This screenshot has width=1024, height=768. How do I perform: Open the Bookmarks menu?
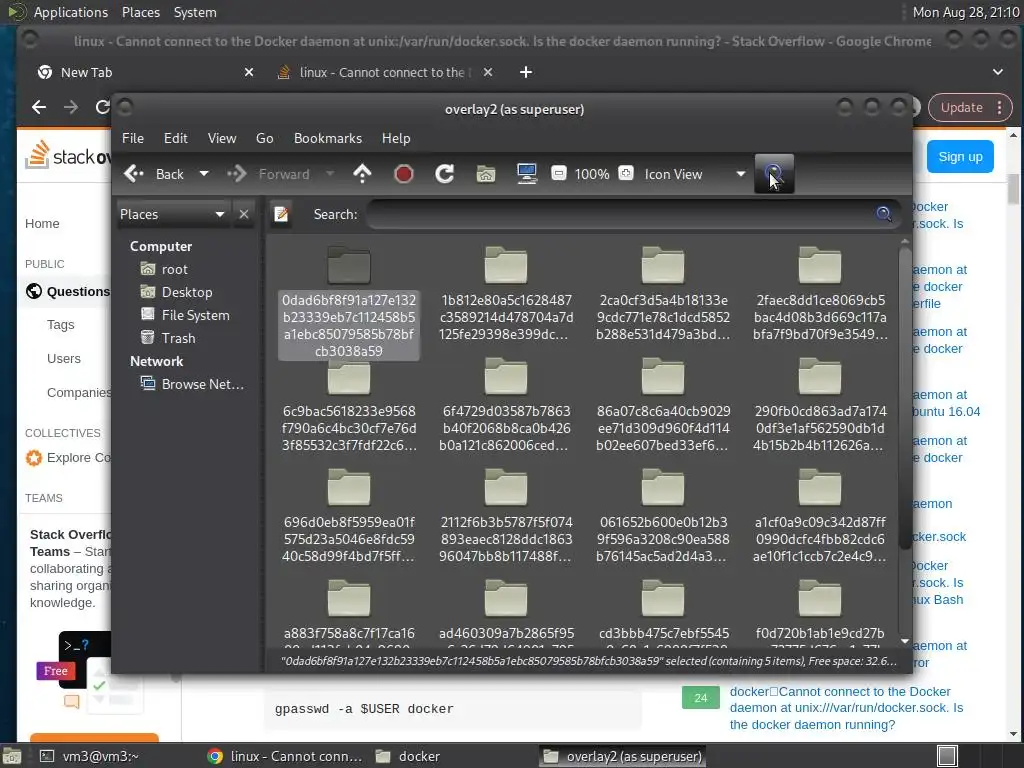(x=328, y=138)
